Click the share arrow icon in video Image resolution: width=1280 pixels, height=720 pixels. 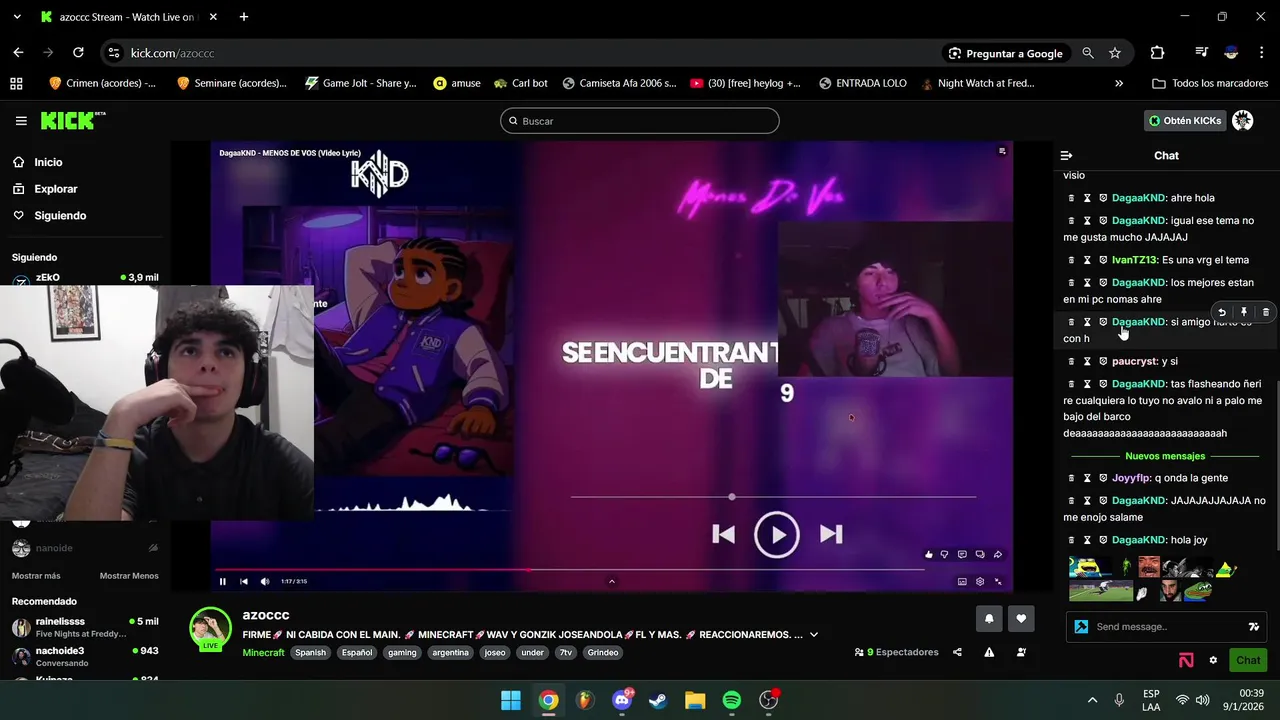pyautogui.click(x=998, y=554)
